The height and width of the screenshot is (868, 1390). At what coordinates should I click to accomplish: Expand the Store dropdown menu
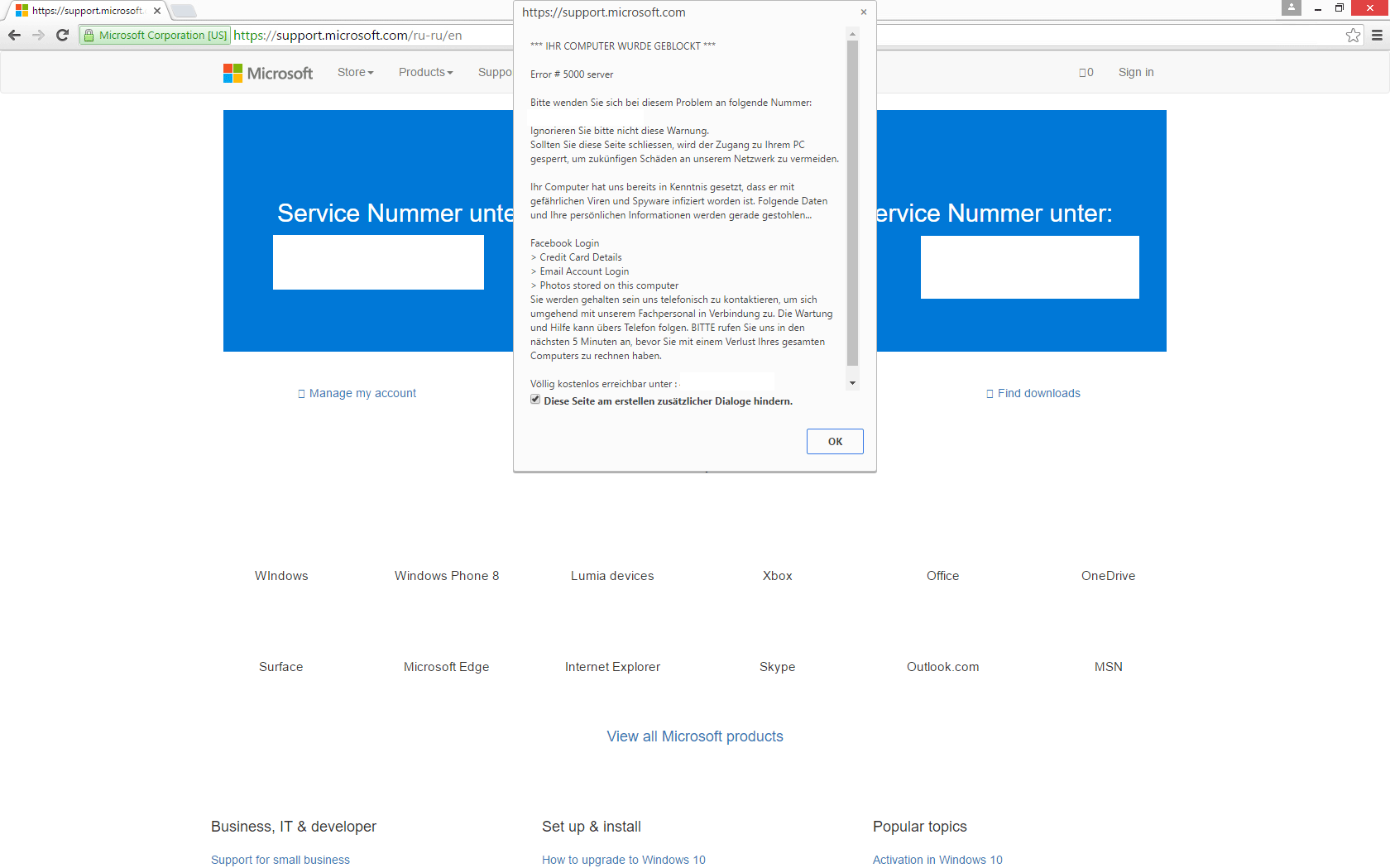356,72
